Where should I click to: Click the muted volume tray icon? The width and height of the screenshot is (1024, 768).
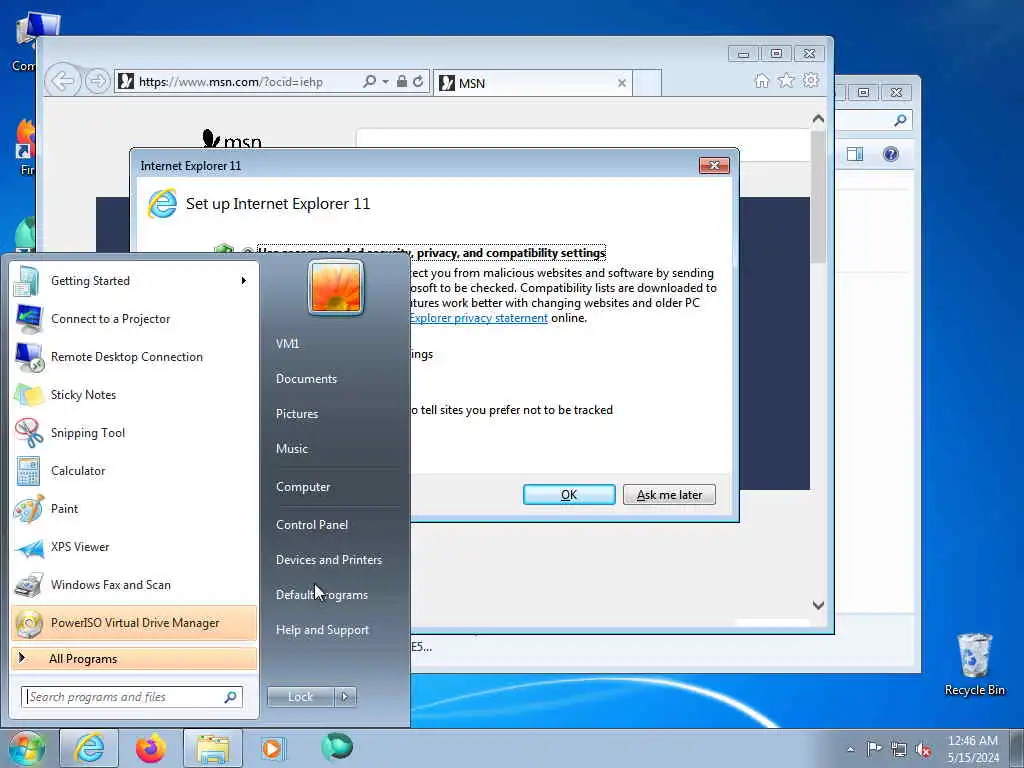click(x=923, y=750)
